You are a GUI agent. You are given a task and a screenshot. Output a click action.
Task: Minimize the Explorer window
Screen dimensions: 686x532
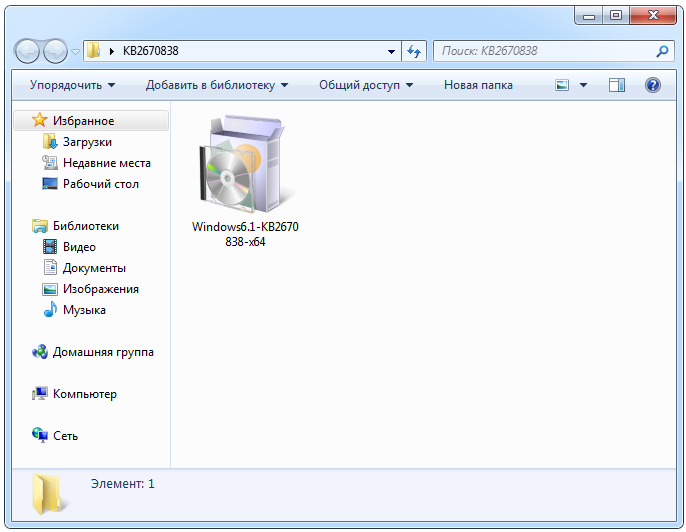(589, 16)
